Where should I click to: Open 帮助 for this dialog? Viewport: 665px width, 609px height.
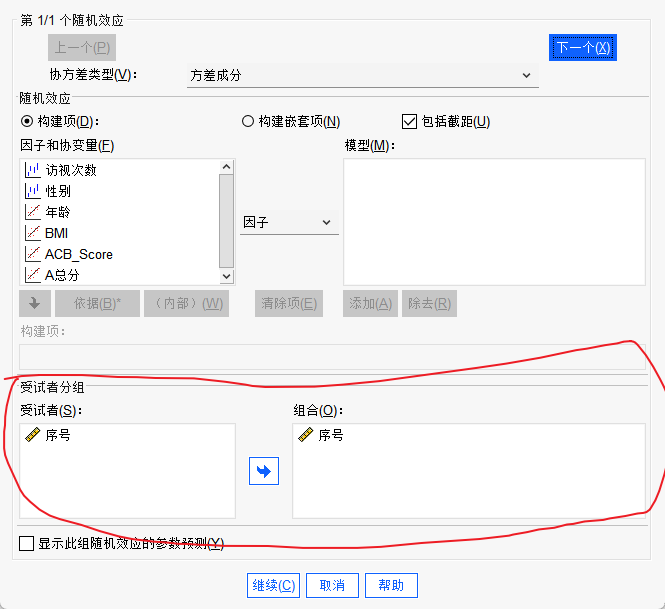tap(391, 586)
